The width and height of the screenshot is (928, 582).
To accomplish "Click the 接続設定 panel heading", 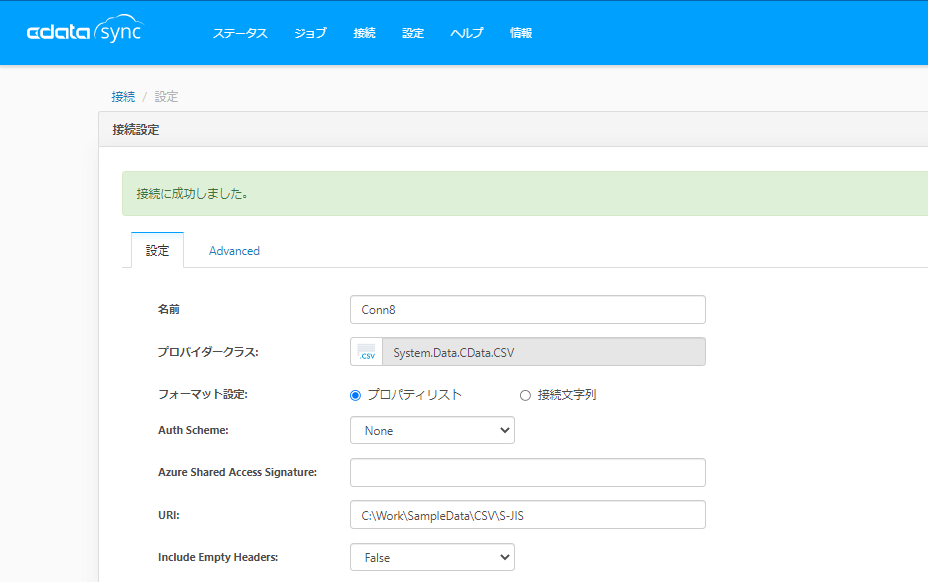I will tap(136, 130).
